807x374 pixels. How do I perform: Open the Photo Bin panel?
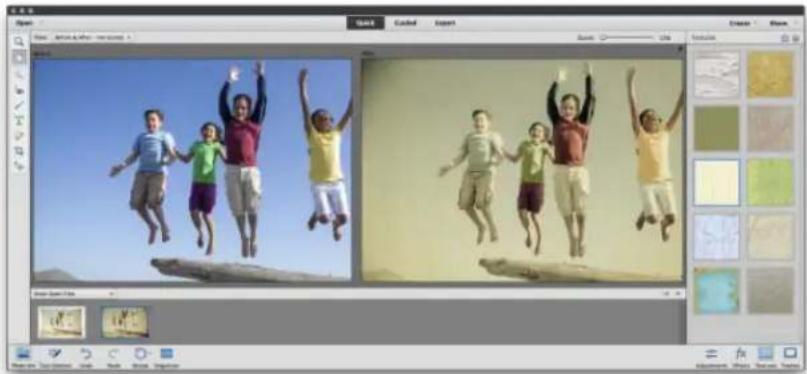23,358
